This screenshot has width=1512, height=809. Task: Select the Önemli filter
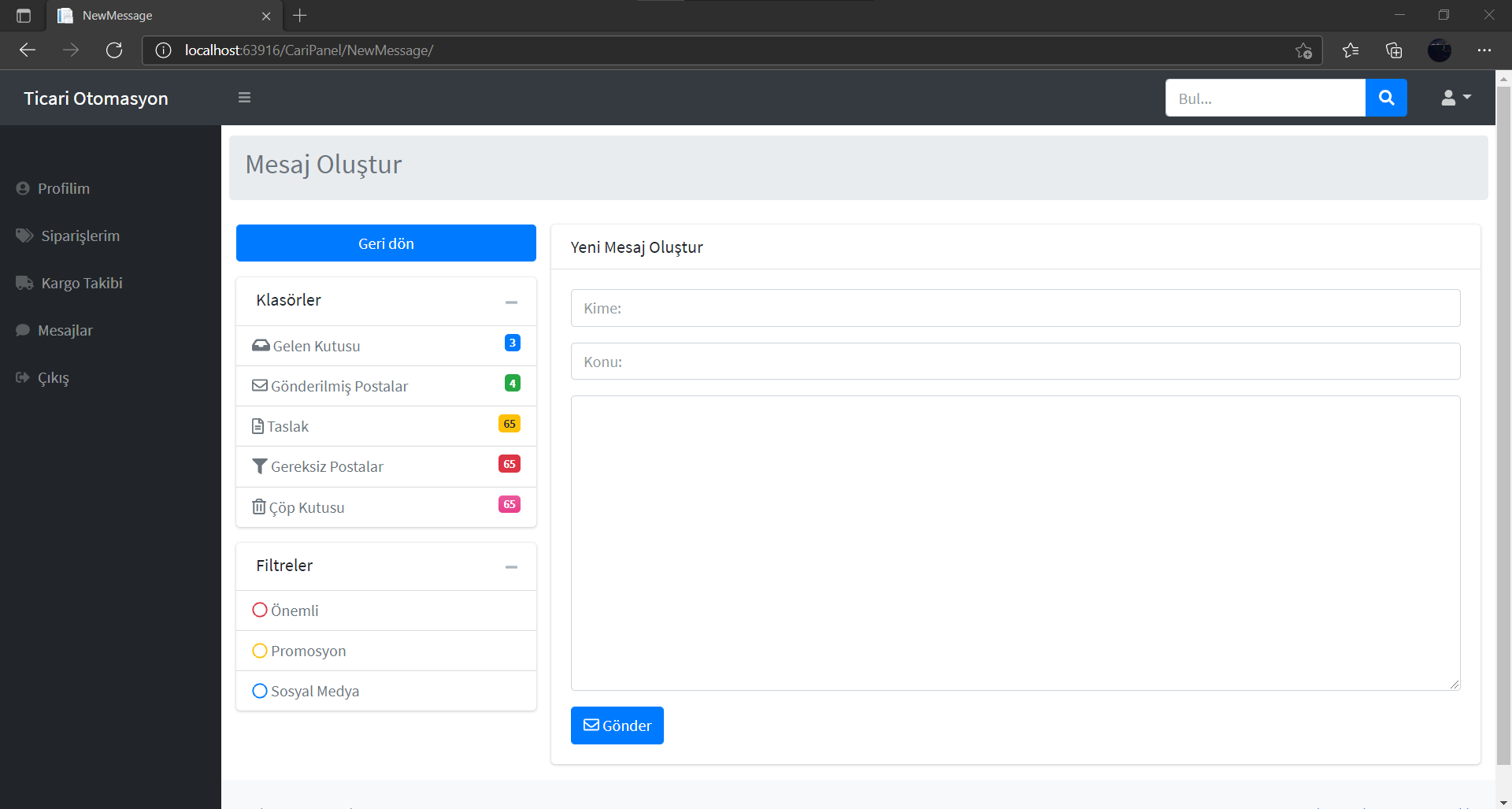pos(386,610)
